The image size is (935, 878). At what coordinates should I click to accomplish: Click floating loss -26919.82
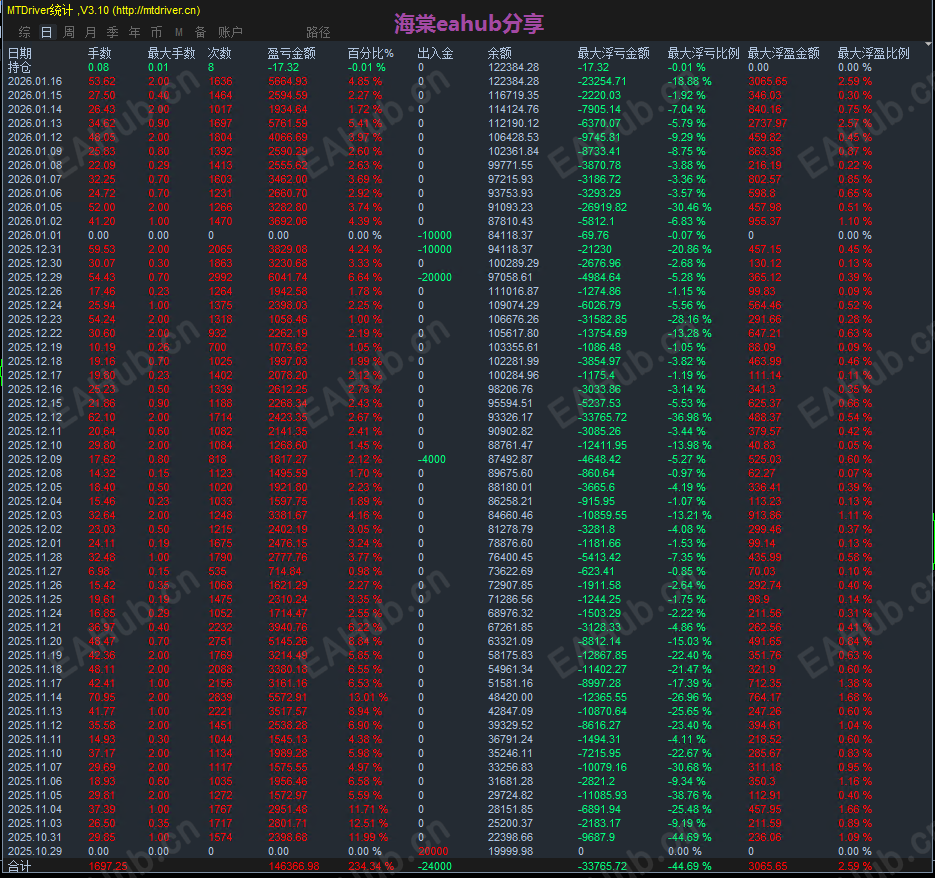[602, 208]
